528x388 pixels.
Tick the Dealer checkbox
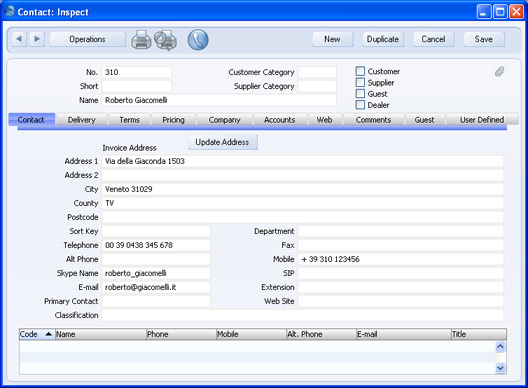pyautogui.click(x=360, y=105)
